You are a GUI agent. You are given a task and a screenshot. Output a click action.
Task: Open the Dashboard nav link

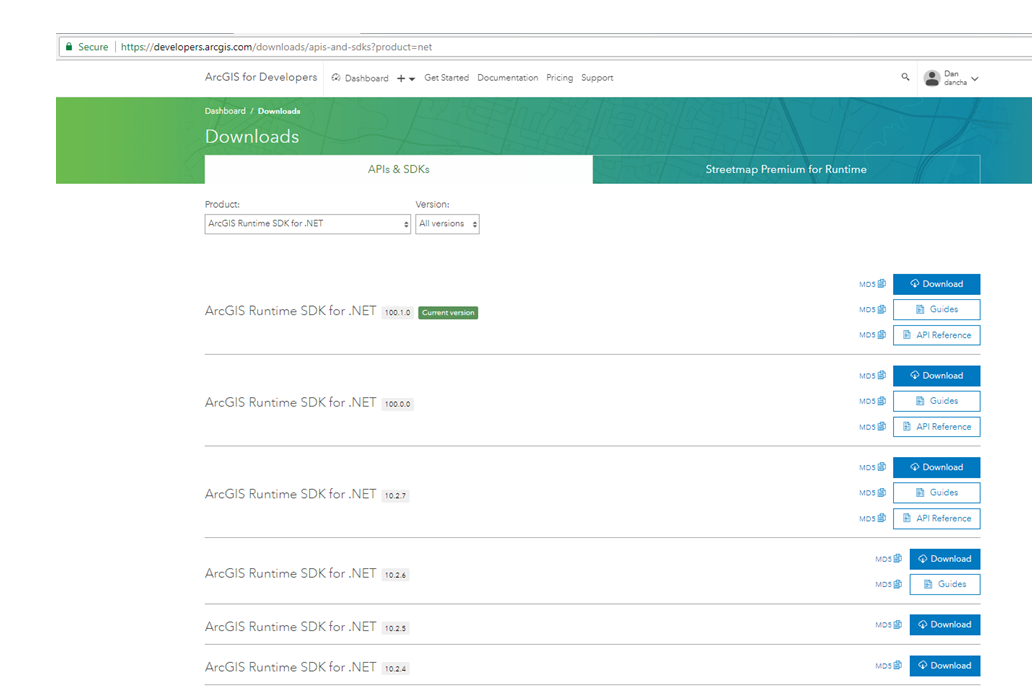360,78
